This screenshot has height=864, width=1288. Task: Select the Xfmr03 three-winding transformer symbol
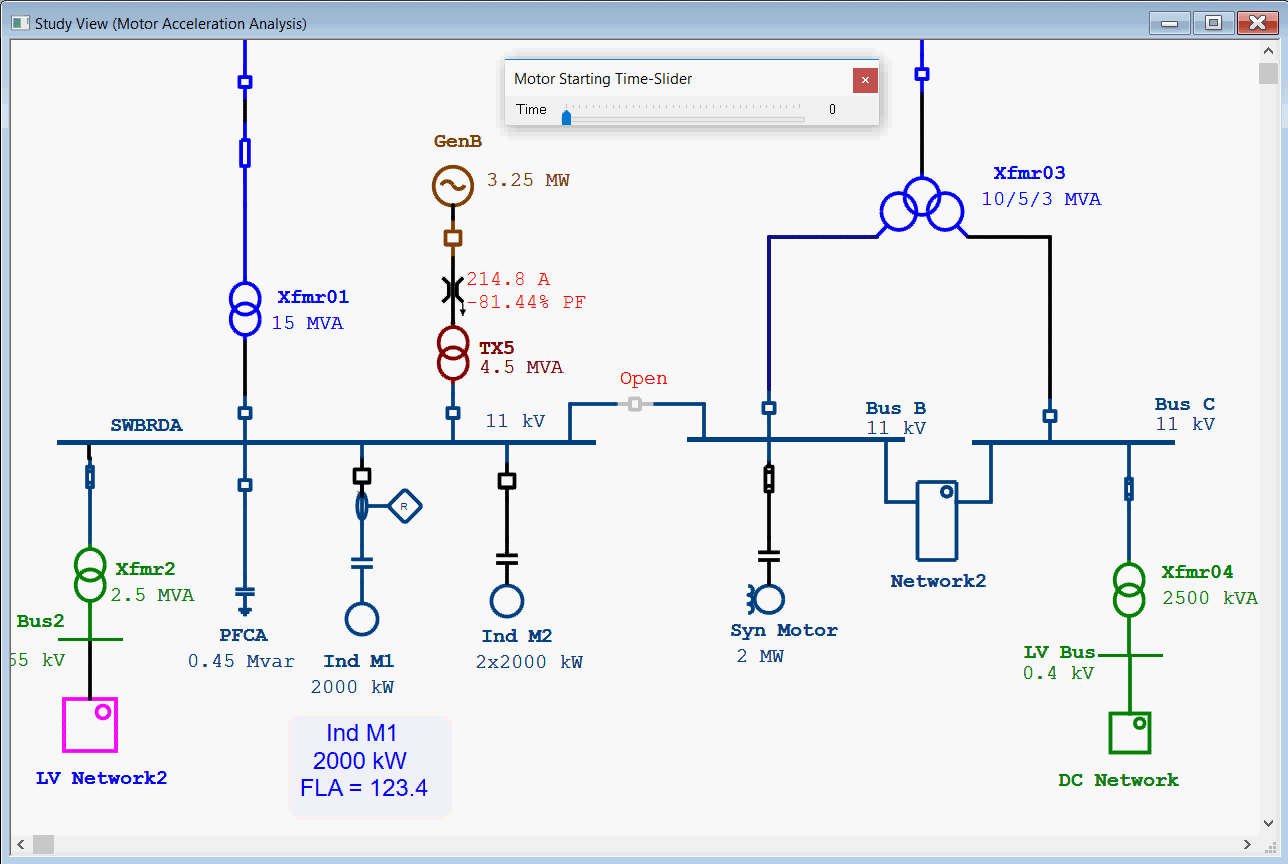pyautogui.click(x=921, y=205)
